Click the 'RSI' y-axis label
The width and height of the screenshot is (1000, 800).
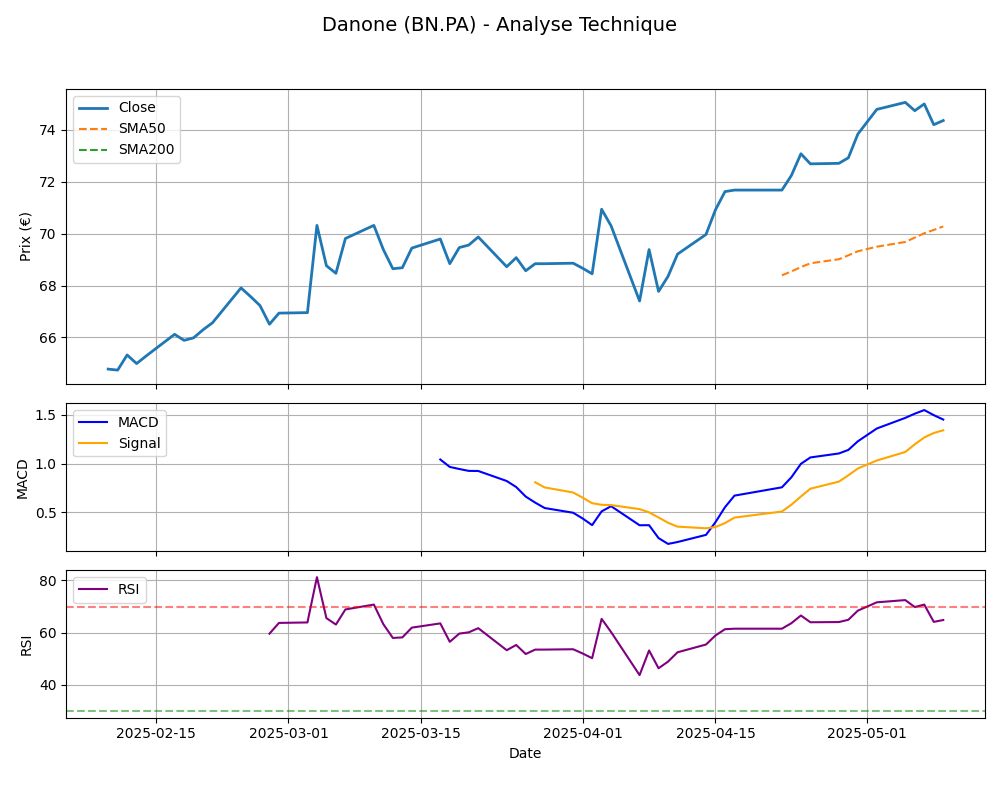(26, 645)
